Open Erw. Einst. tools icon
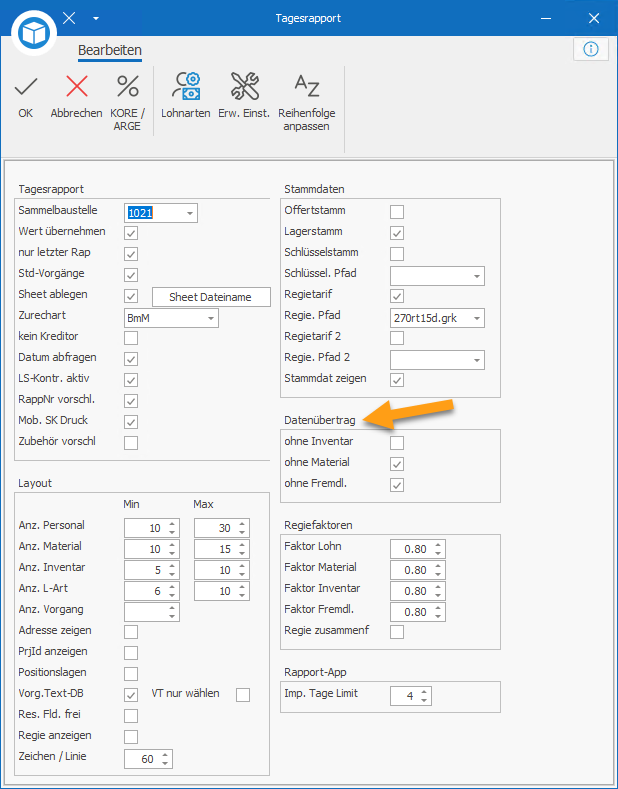 (x=245, y=86)
